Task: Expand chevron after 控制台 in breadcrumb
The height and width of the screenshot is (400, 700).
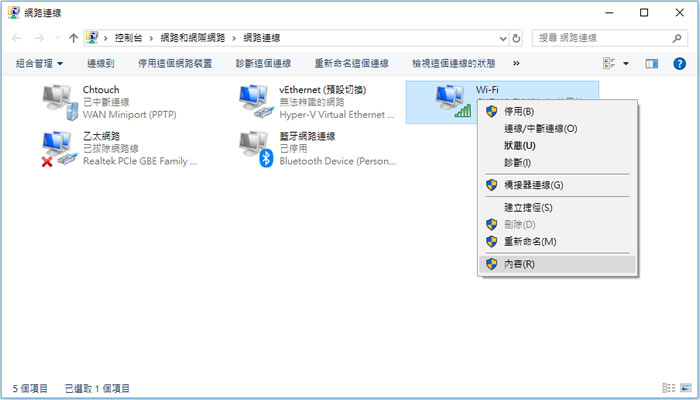Action: click(x=151, y=38)
